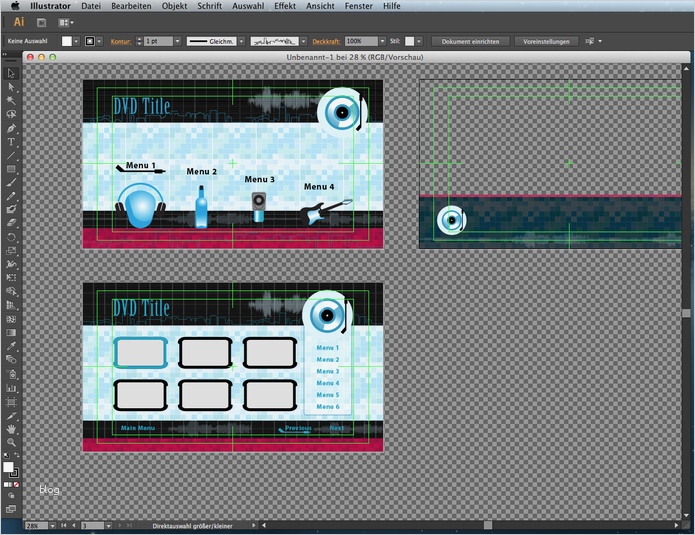
Task: Open the brush definition dropdown
Action: coord(304,41)
